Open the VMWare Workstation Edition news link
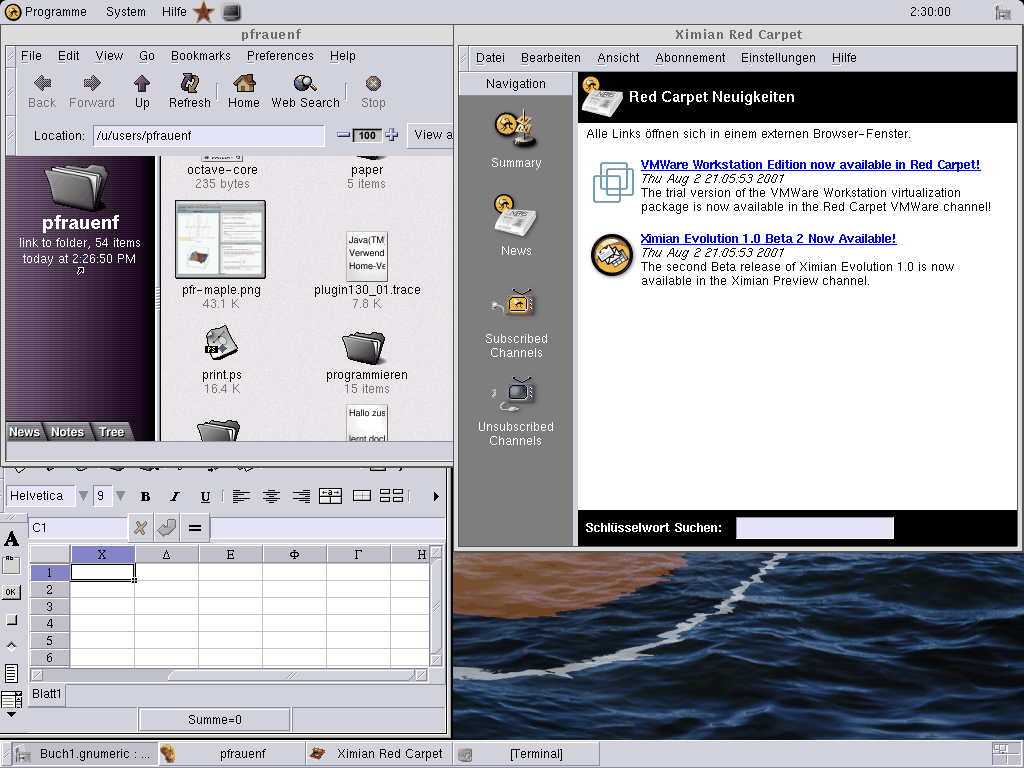The height and width of the screenshot is (768, 1024). 810,165
